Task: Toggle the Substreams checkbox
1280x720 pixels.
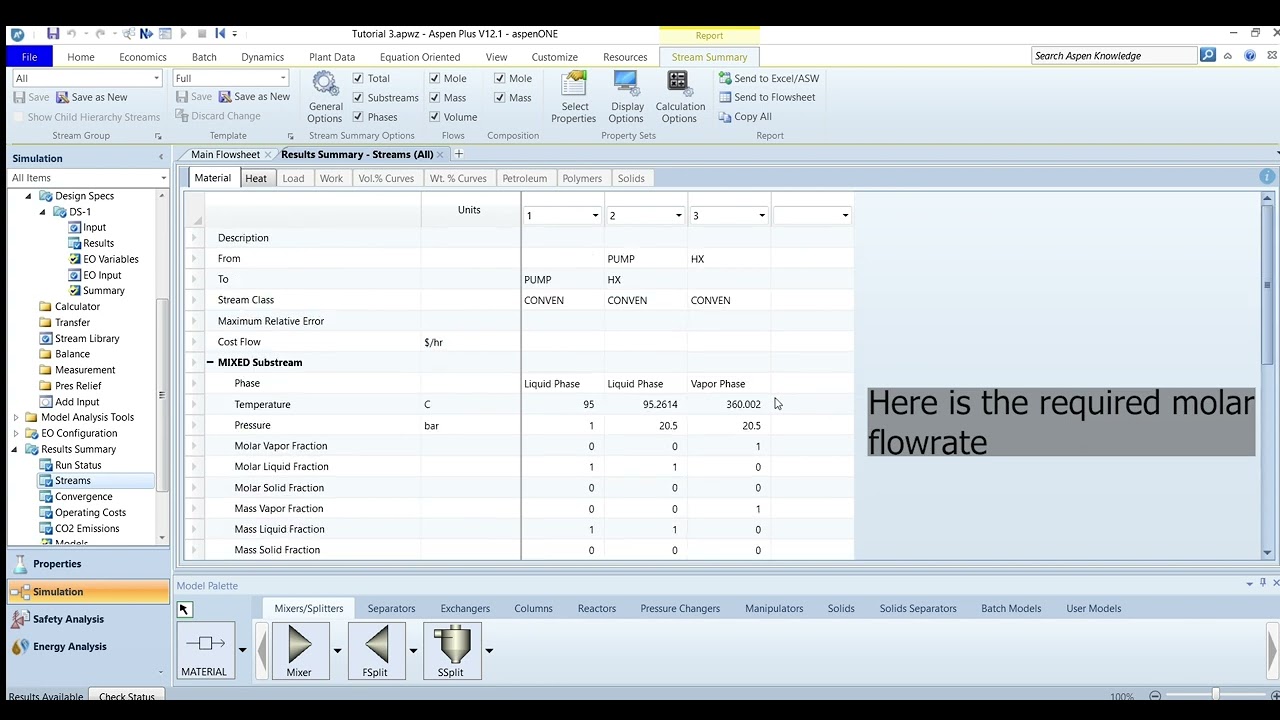Action: point(358,97)
